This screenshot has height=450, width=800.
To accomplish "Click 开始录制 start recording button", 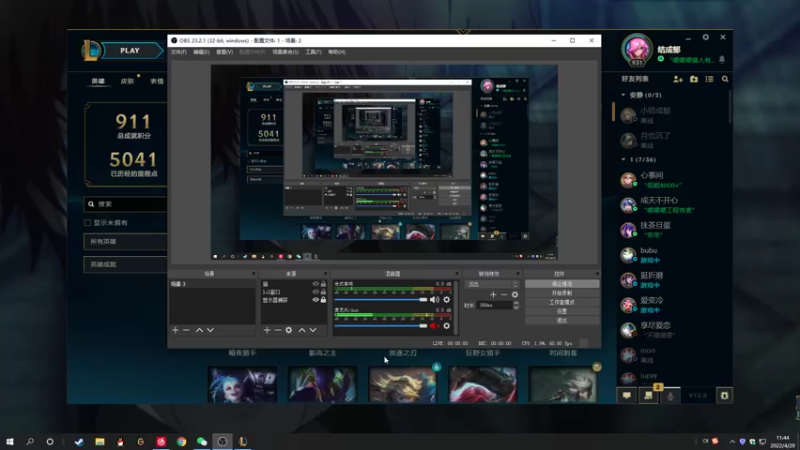I will 562,293.
